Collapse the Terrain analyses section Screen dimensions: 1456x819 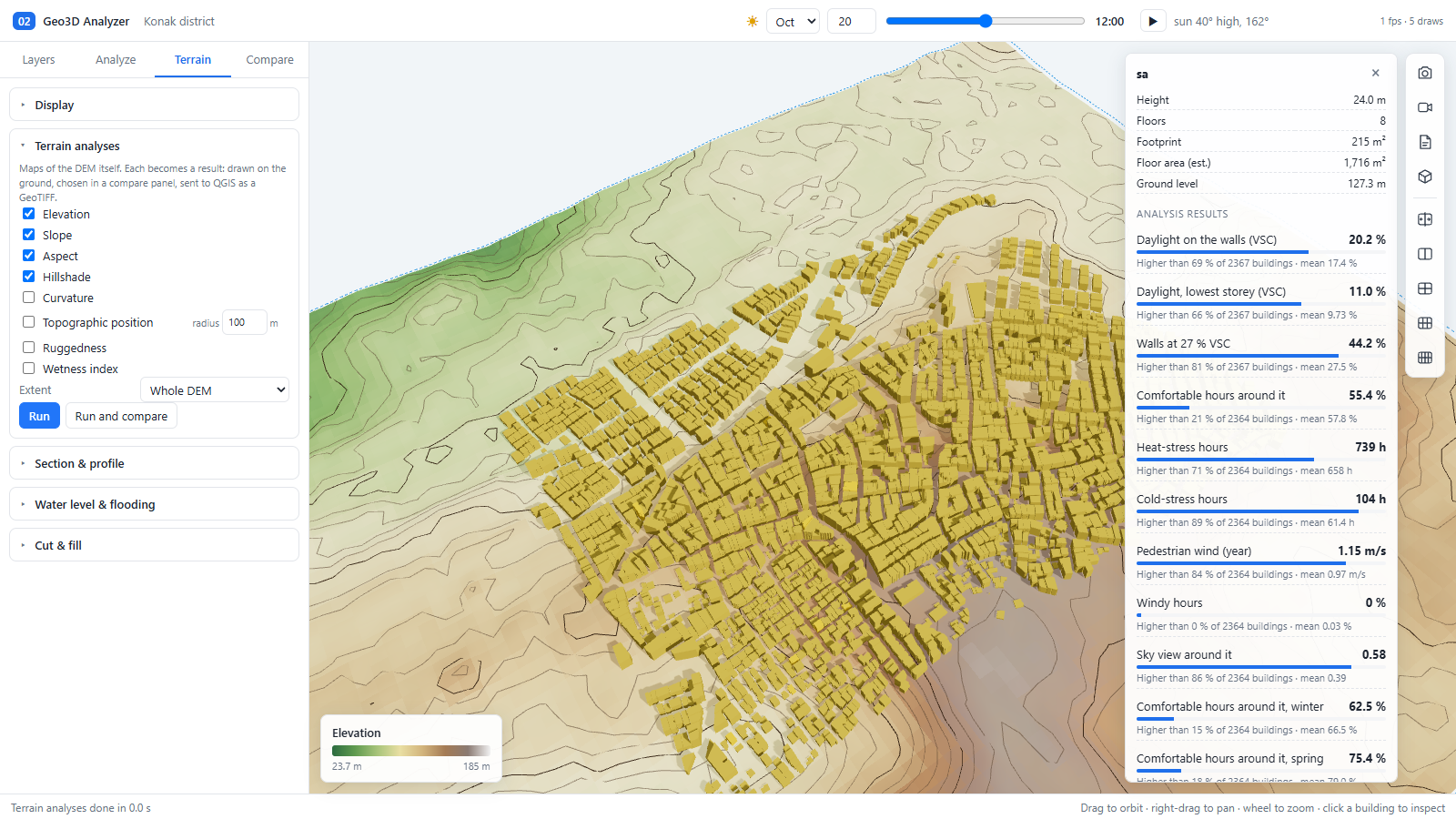(154, 146)
